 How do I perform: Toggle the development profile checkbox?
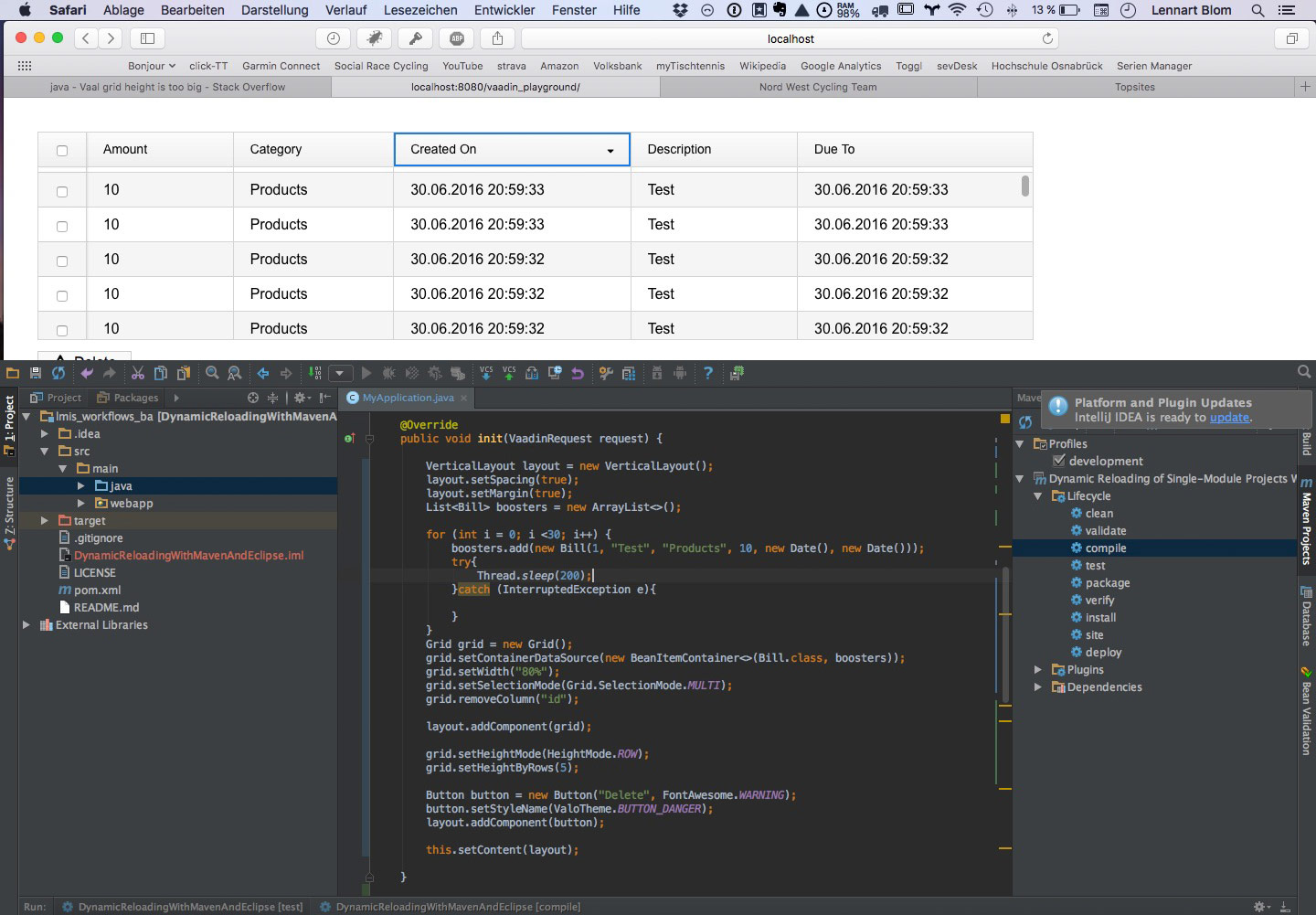1059,461
